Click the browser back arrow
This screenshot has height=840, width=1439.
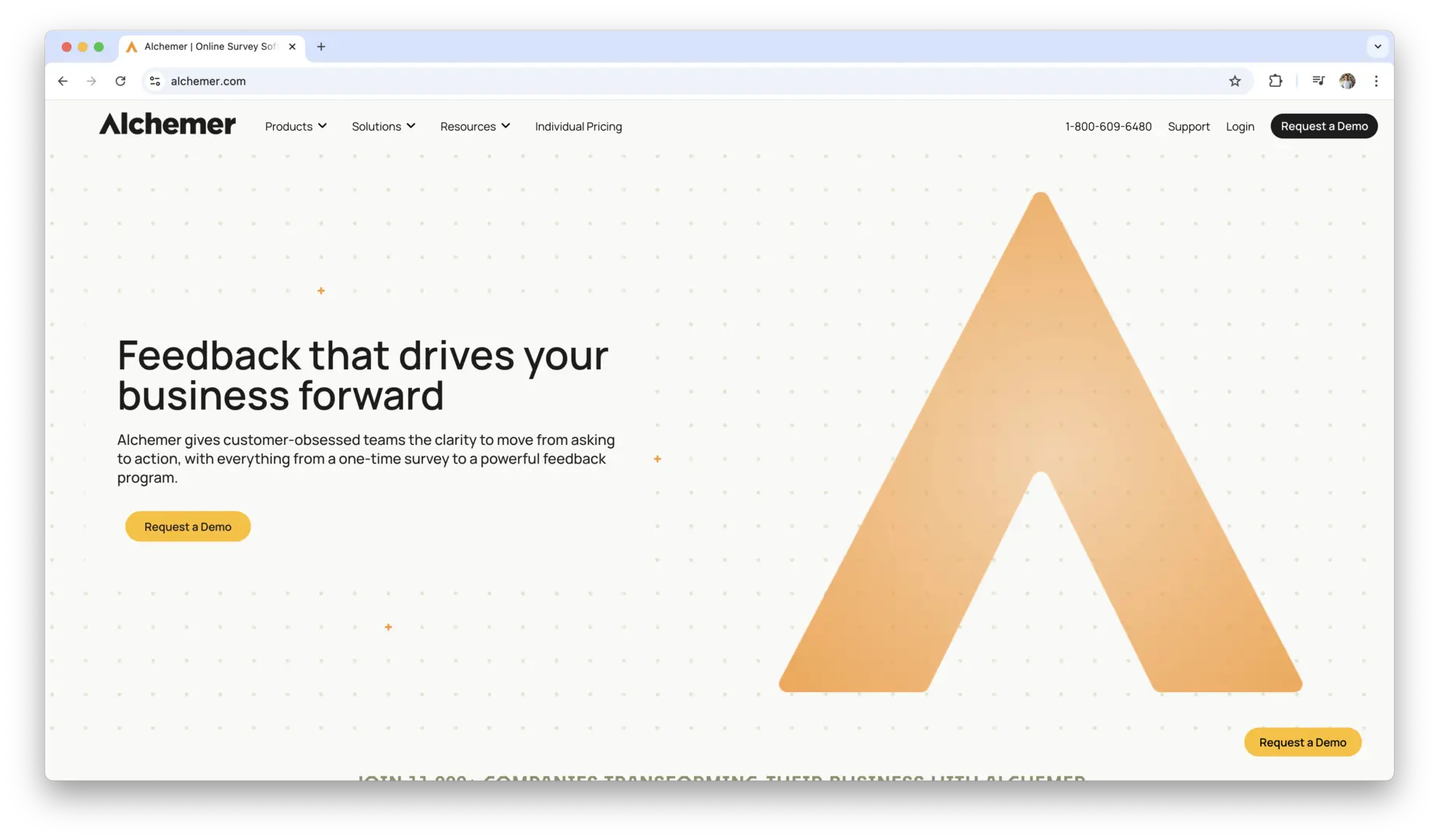click(63, 81)
